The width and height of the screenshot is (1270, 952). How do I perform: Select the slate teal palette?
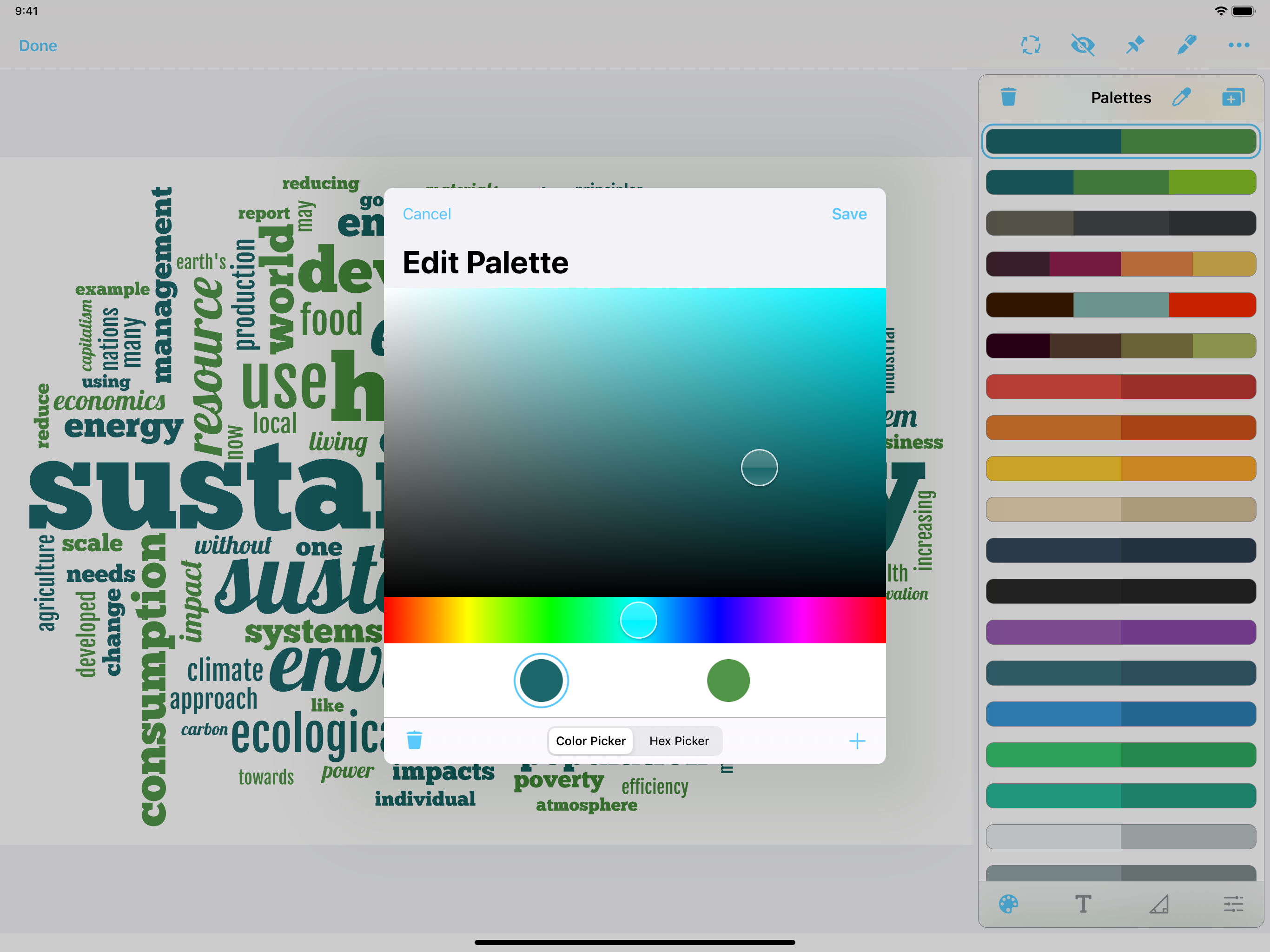1121,673
